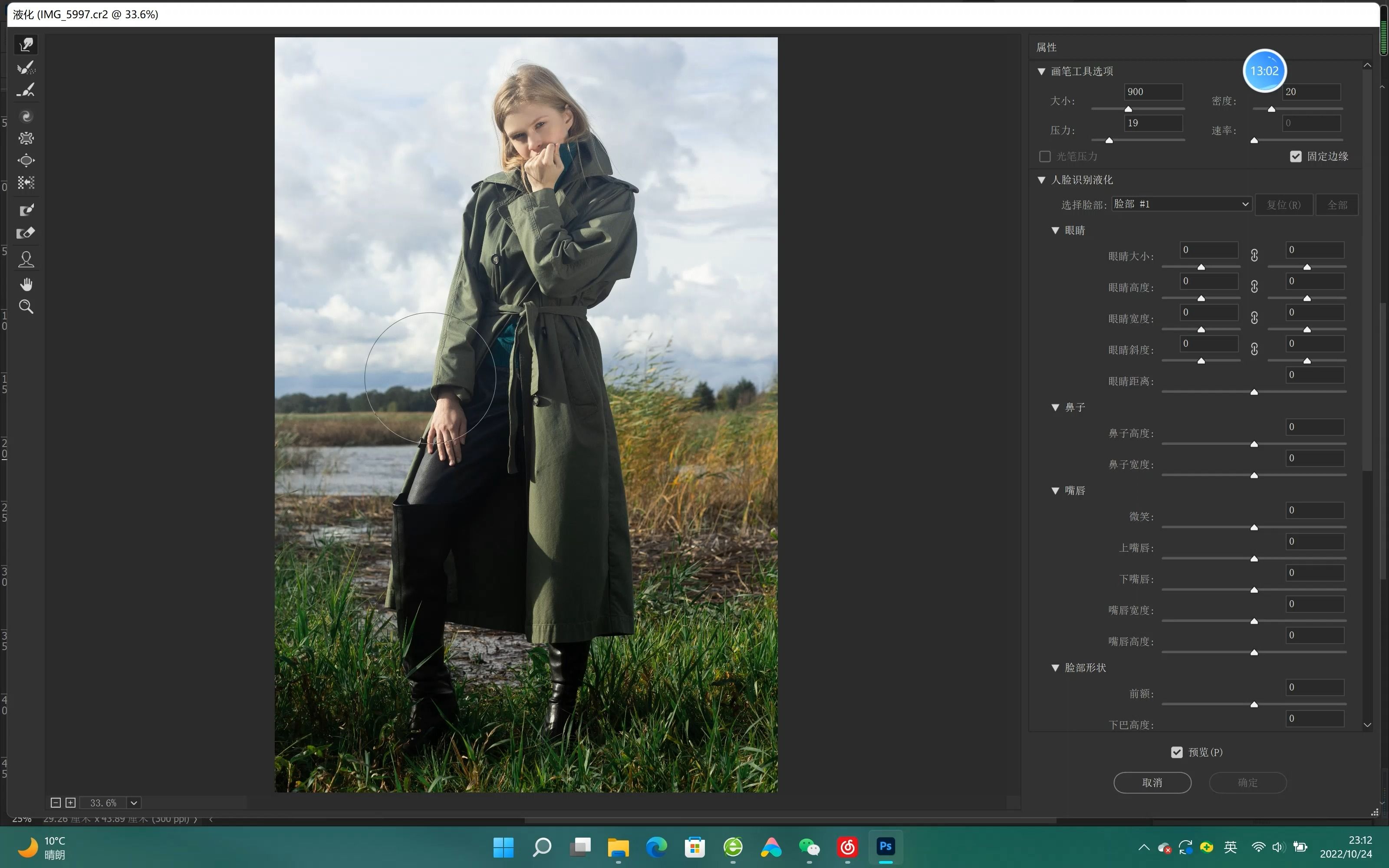Viewport: 1389px width, 868px height.
Task: Open the 选择脸部 face dropdown
Action: point(1181,204)
